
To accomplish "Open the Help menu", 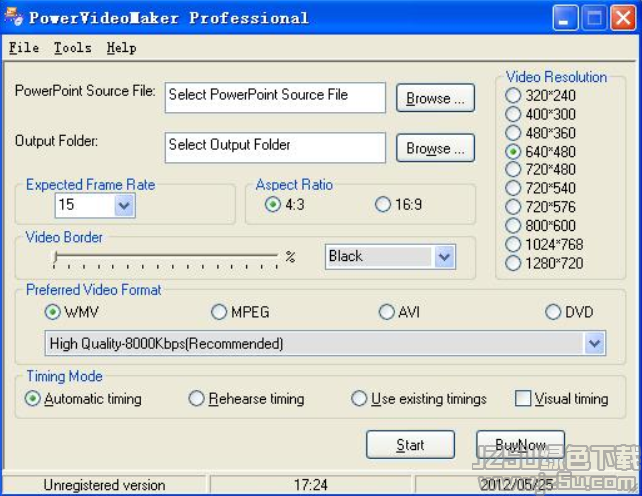I will [121, 48].
